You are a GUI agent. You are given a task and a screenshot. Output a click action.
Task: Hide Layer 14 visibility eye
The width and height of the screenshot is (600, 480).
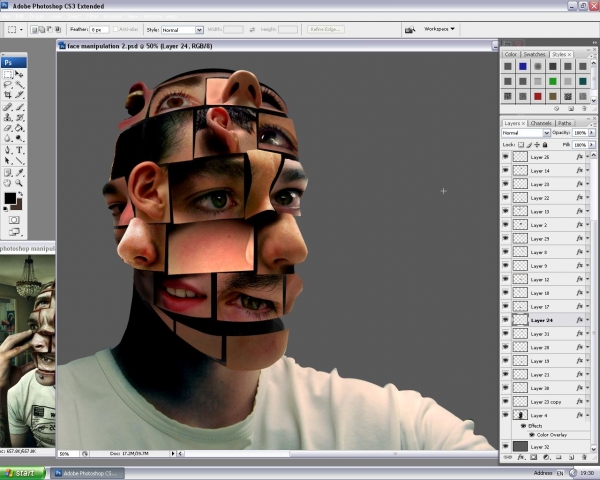(506, 170)
